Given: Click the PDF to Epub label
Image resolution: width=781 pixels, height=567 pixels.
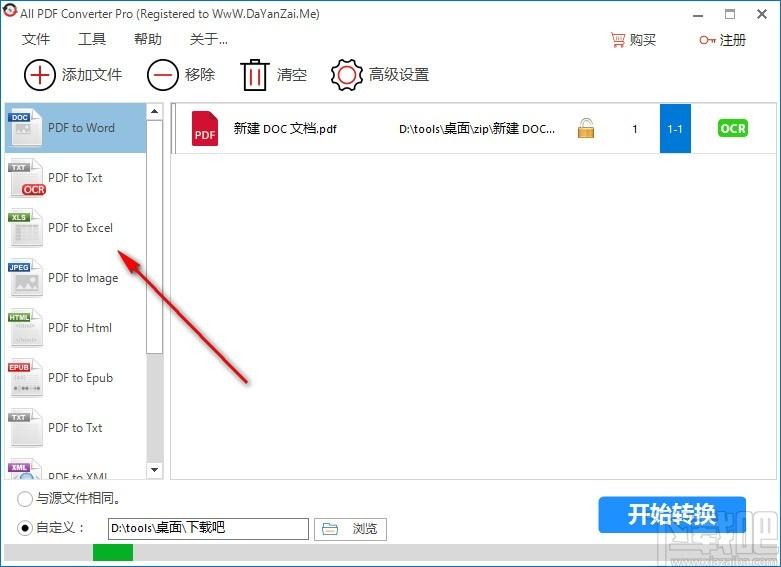Looking at the screenshot, I should tap(80, 378).
